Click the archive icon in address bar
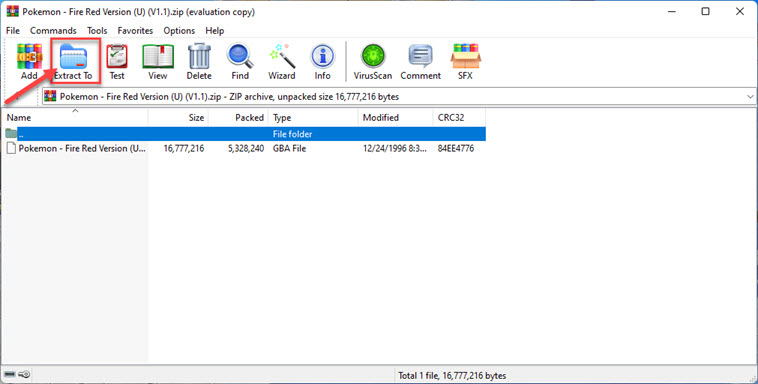Viewport: 758px width, 384px height. pos(50,96)
